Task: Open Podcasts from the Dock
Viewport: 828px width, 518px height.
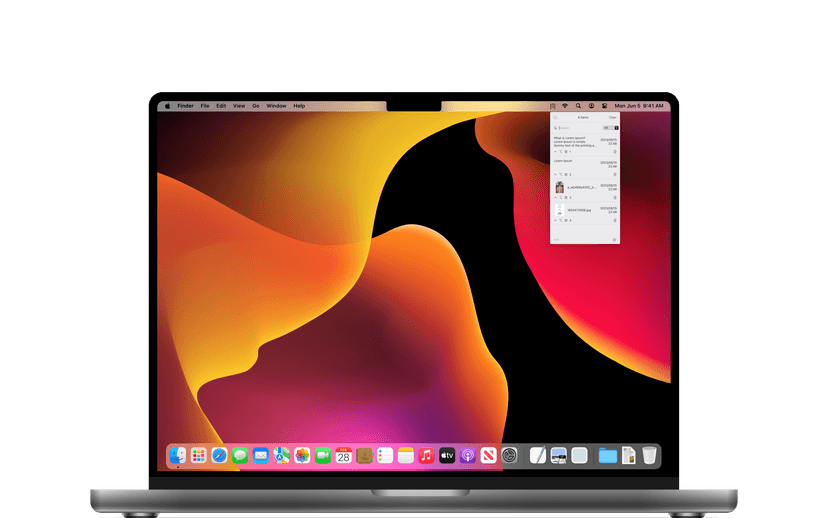Action: point(468,455)
